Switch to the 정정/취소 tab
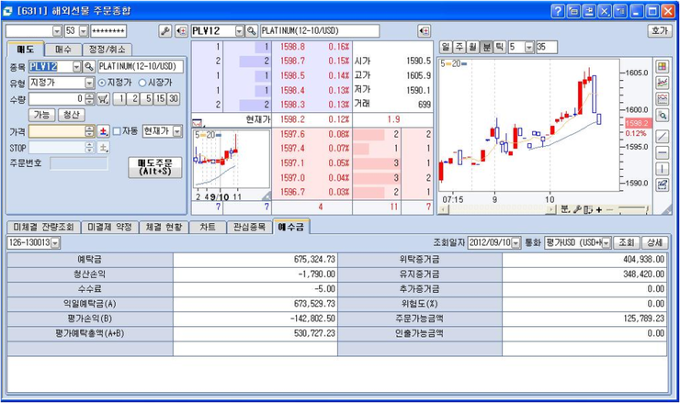The width and height of the screenshot is (680, 403). [x=107, y=49]
